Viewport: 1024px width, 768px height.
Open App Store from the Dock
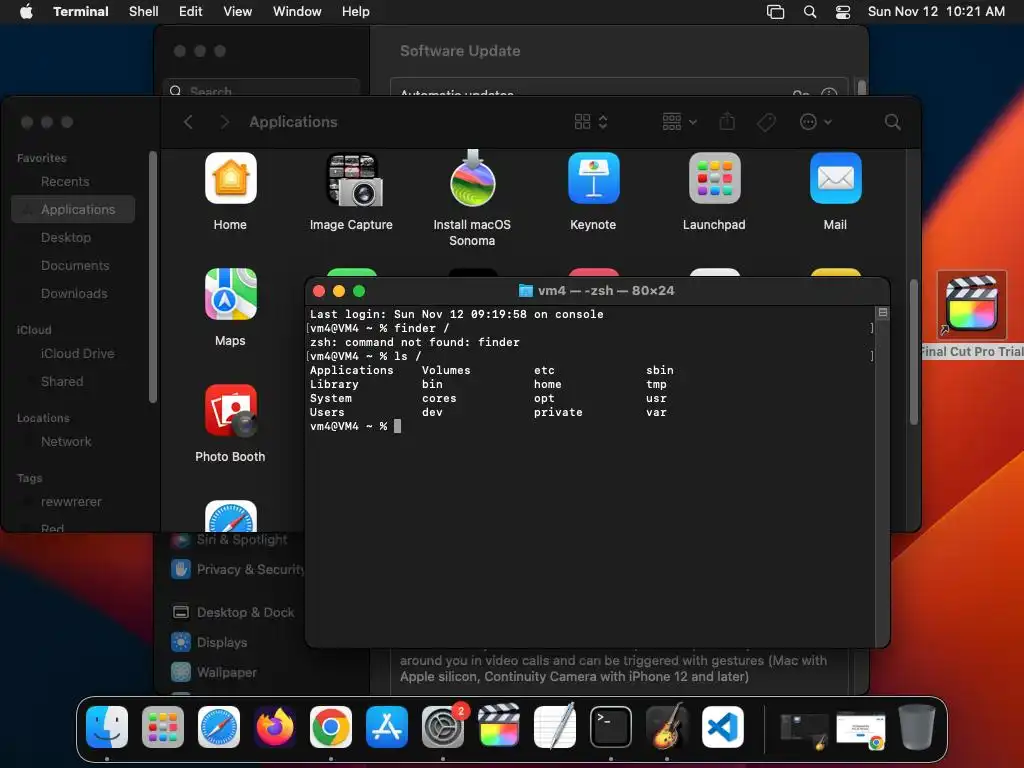[387, 727]
